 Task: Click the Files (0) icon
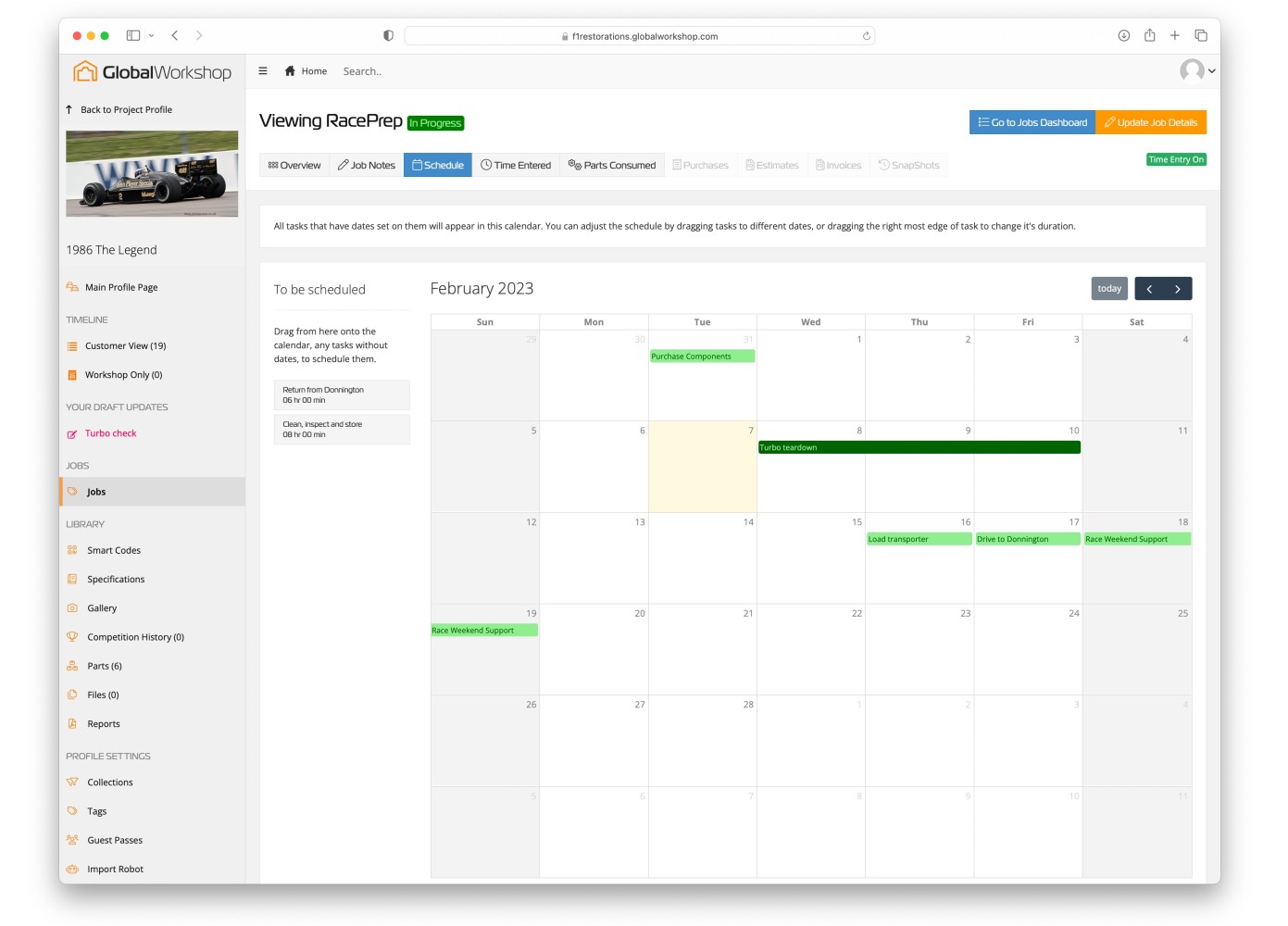[x=72, y=694]
